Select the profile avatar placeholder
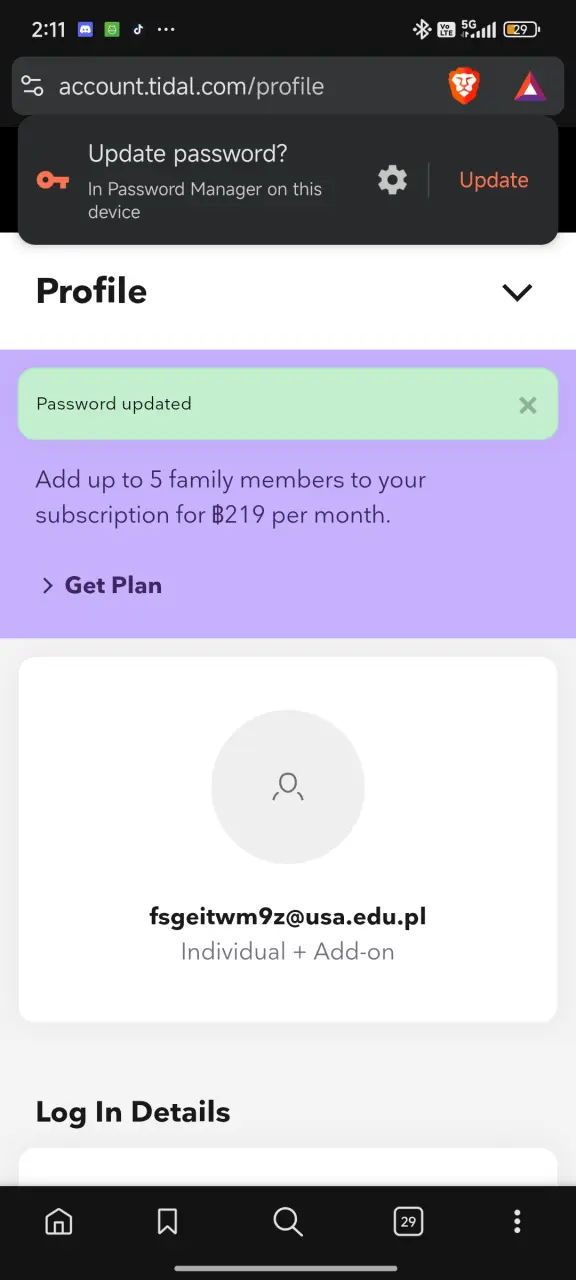The width and height of the screenshot is (576, 1280). coord(288,787)
